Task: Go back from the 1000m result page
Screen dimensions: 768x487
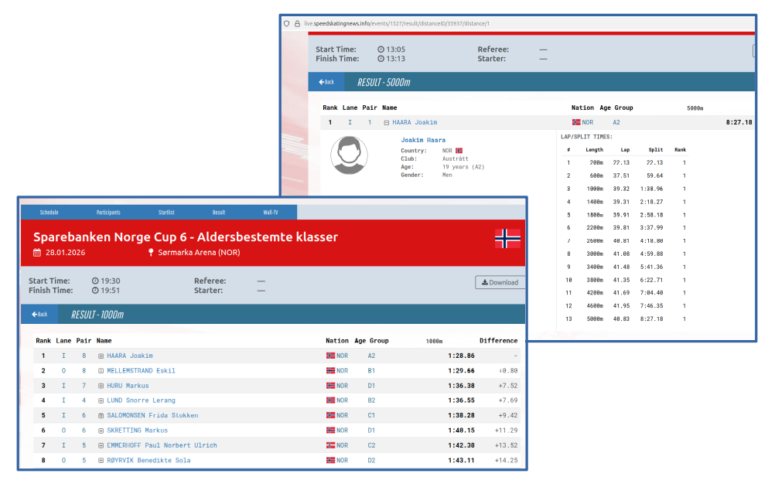Action: tap(38, 314)
